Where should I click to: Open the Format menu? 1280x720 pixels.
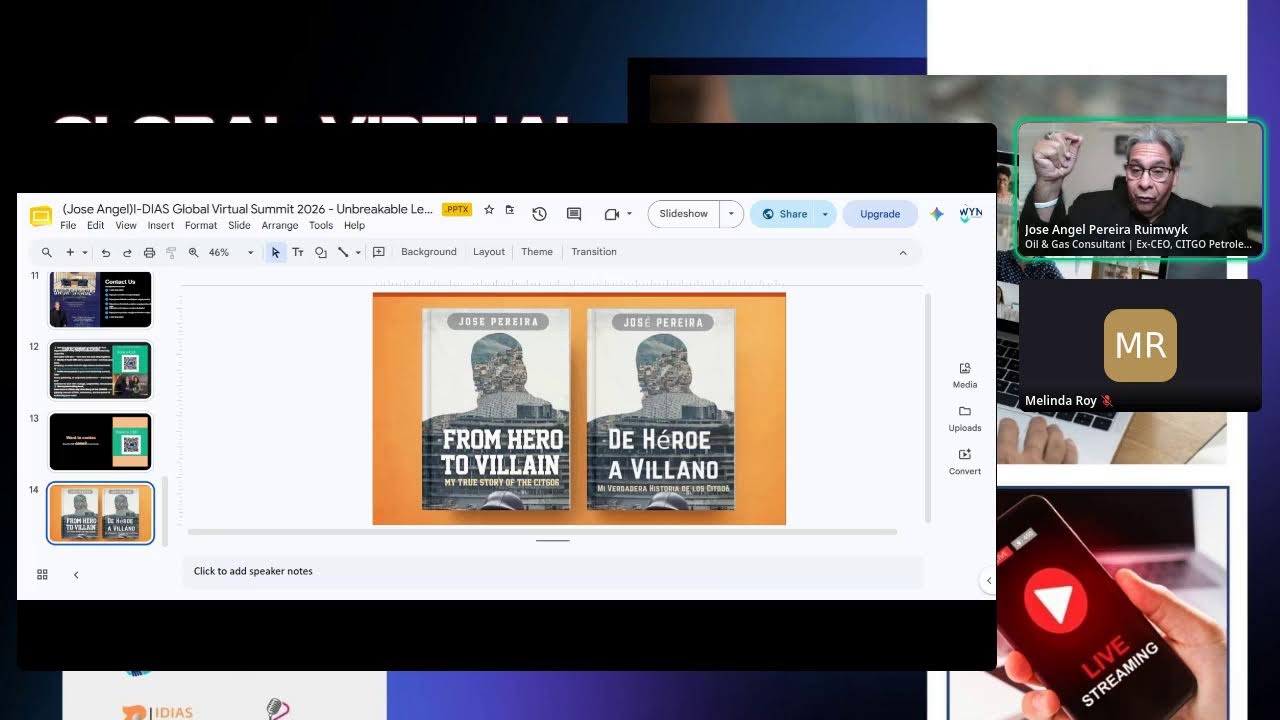point(201,226)
